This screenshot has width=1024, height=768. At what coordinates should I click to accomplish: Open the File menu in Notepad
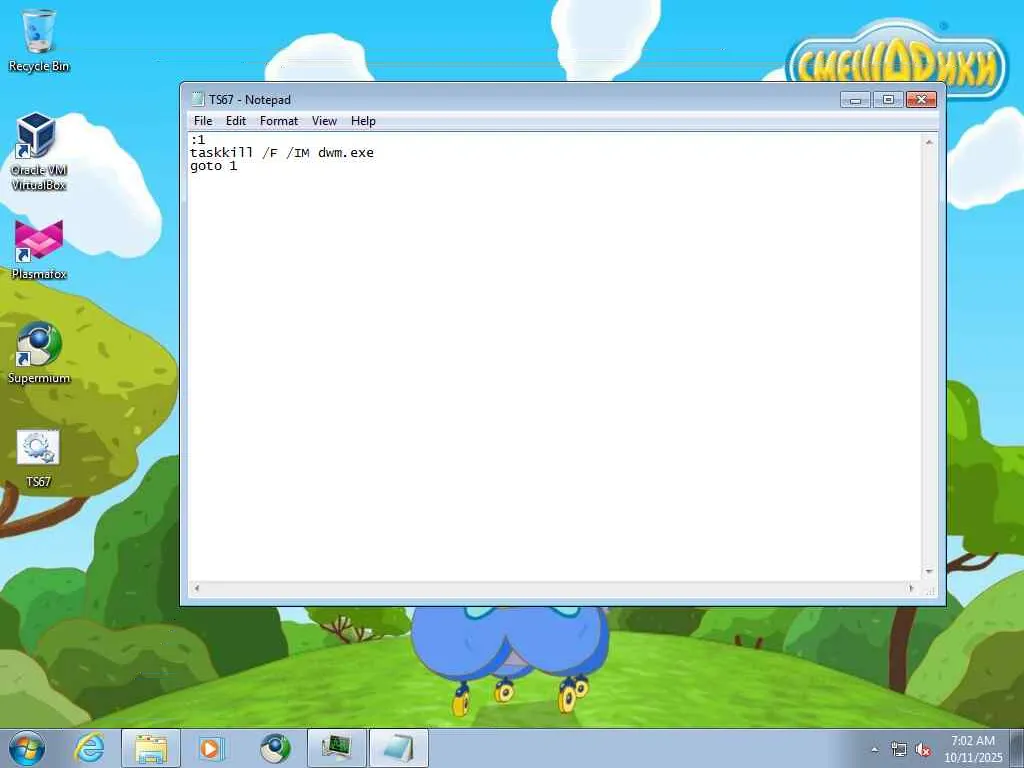click(202, 121)
